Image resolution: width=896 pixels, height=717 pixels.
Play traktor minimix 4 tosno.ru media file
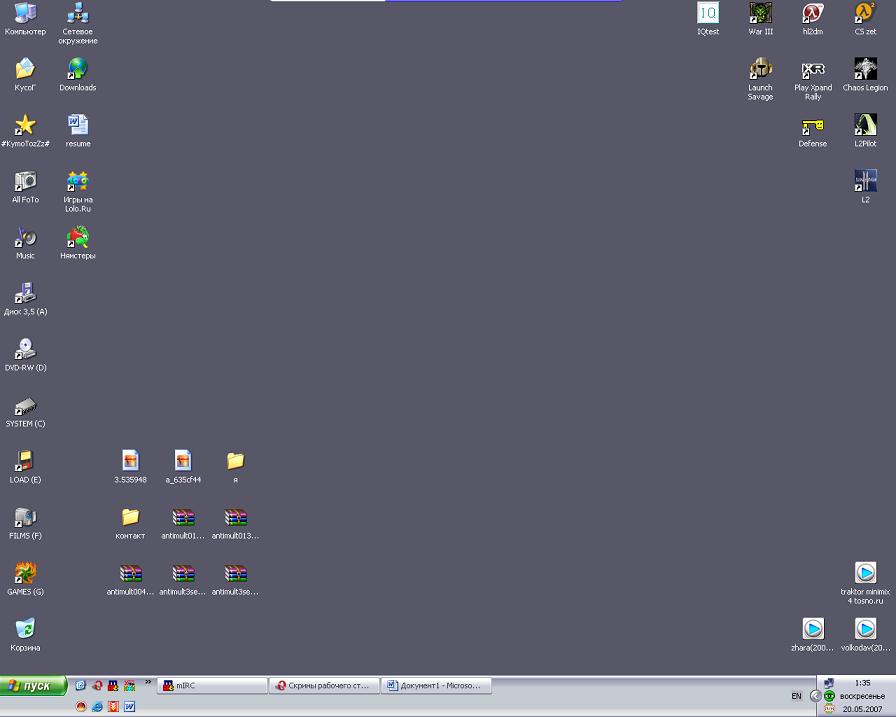(x=866, y=583)
